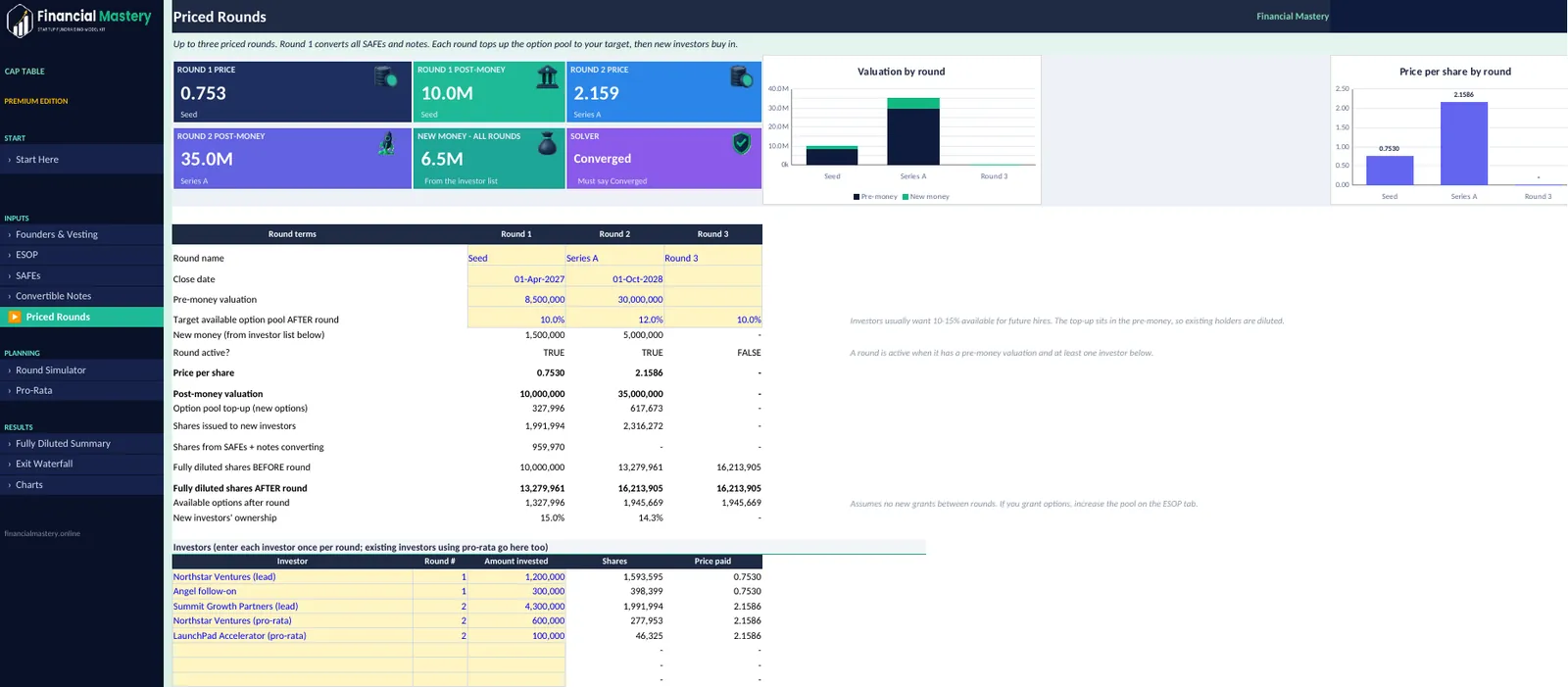This screenshot has width=1568, height=687.
Task: Click the New money legend color swatch
Action: (x=906, y=197)
